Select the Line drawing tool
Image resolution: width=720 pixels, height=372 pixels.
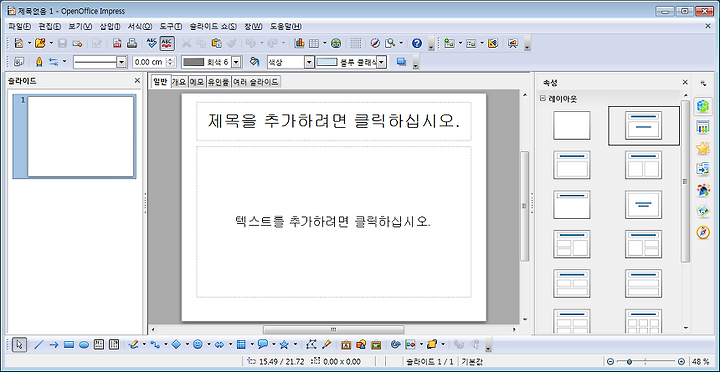tap(39, 344)
